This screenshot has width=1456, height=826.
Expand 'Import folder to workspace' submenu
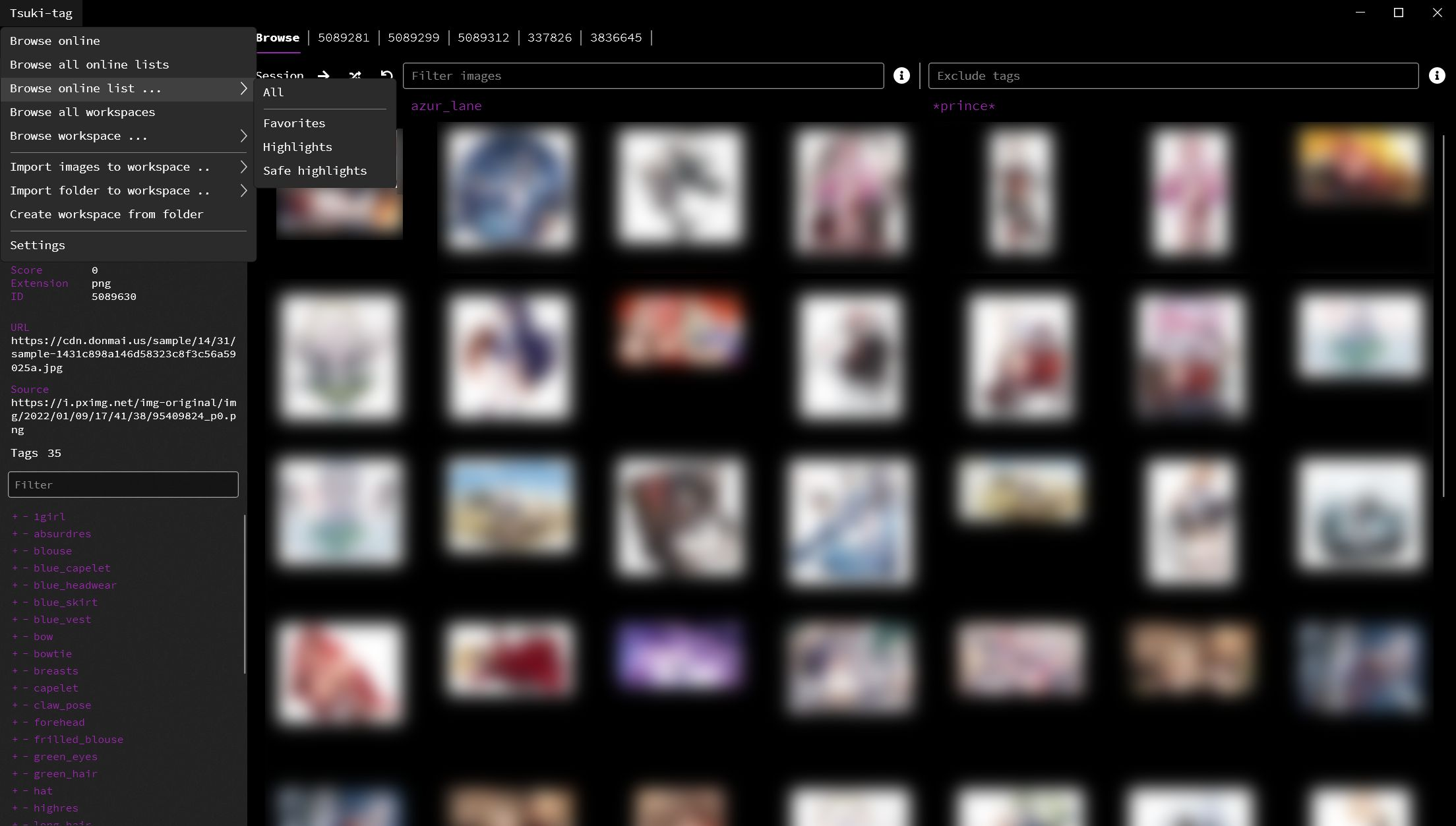coord(129,191)
